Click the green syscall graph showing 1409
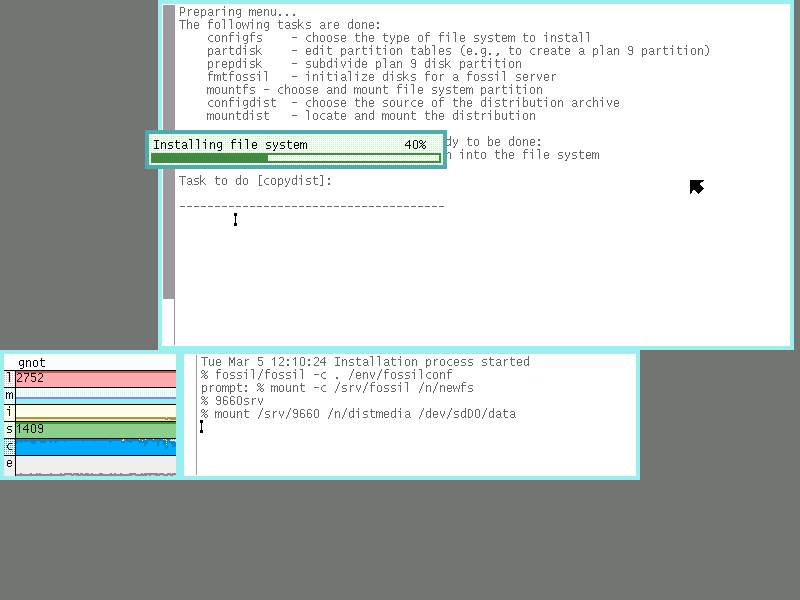Screen dimensions: 800x600 [95, 430]
